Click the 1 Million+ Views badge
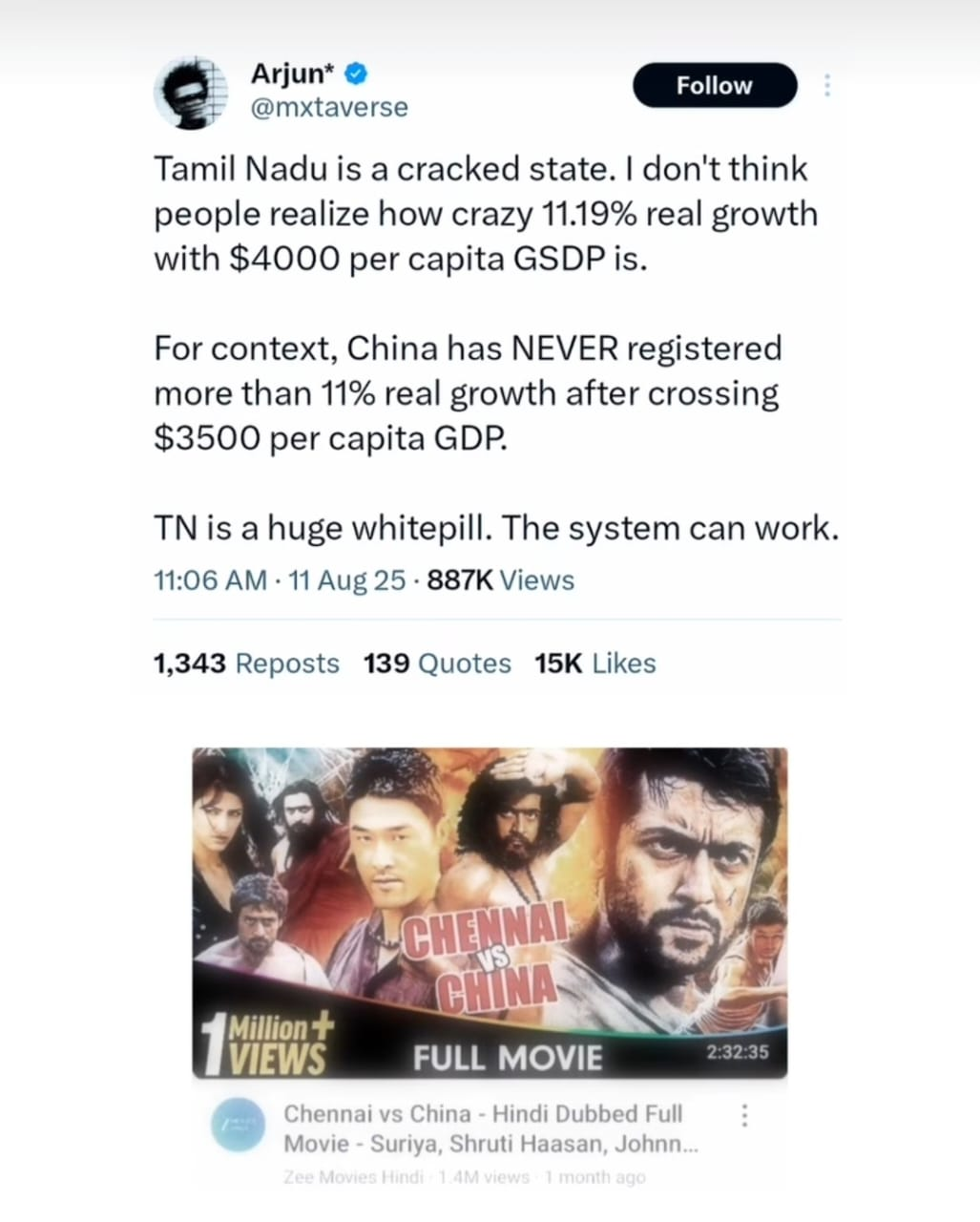The image size is (980, 1222). tap(267, 1043)
